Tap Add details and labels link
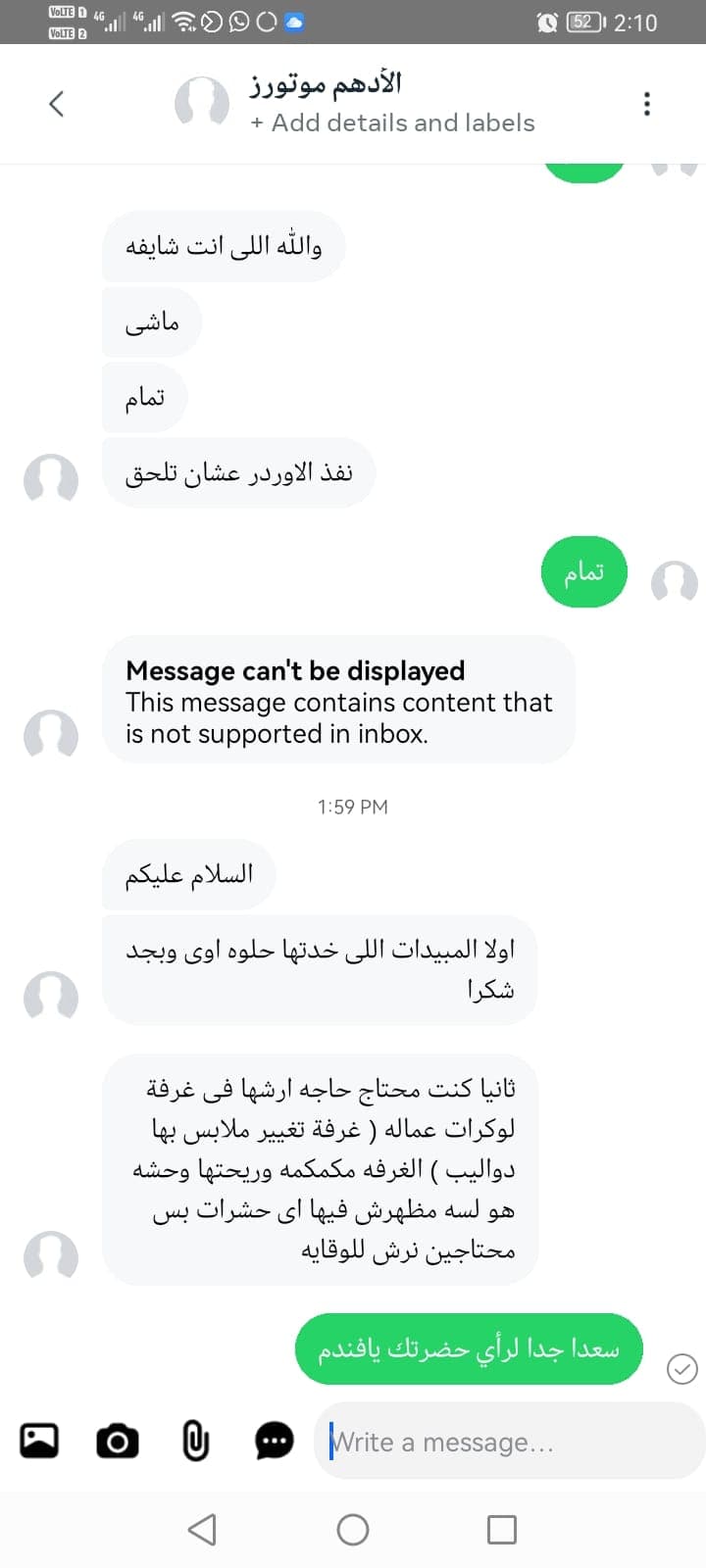Screen dimensions: 706x1568 tap(393, 122)
